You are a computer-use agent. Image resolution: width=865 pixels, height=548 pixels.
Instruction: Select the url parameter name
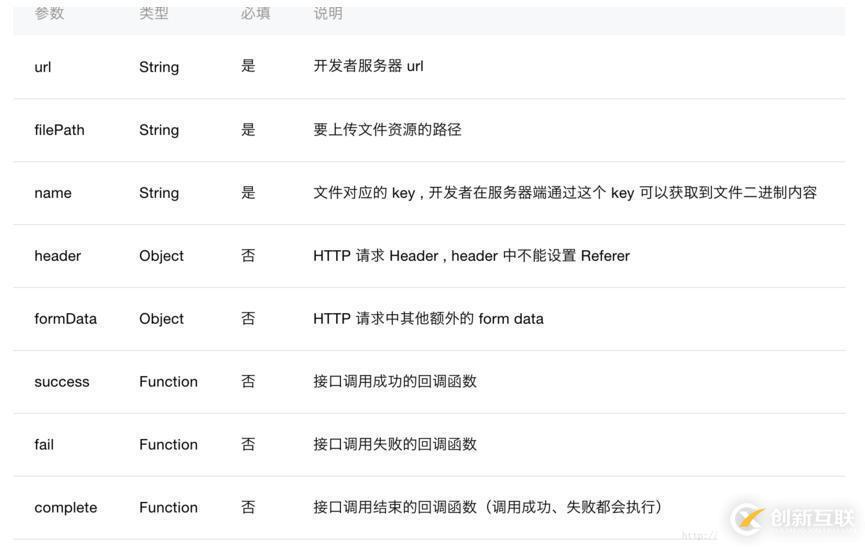(x=43, y=67)
